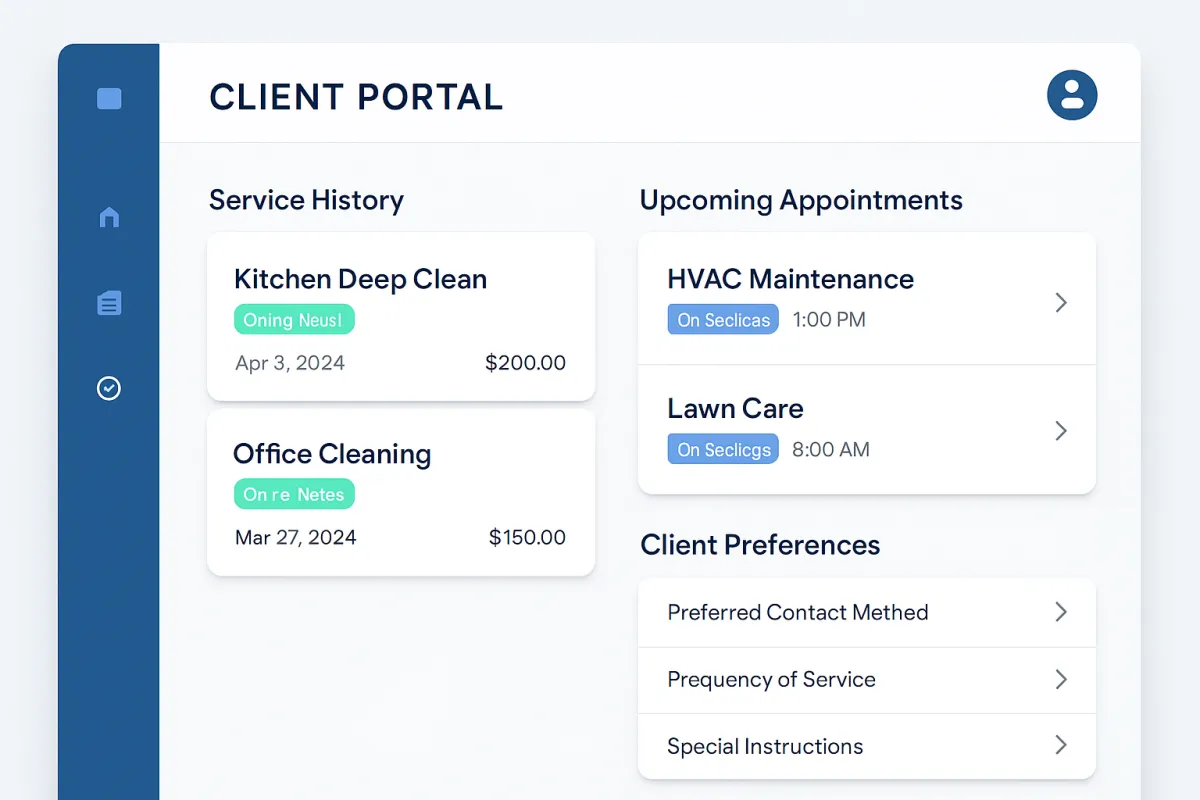Click the square logo icon in sidebar

[109, 98]
